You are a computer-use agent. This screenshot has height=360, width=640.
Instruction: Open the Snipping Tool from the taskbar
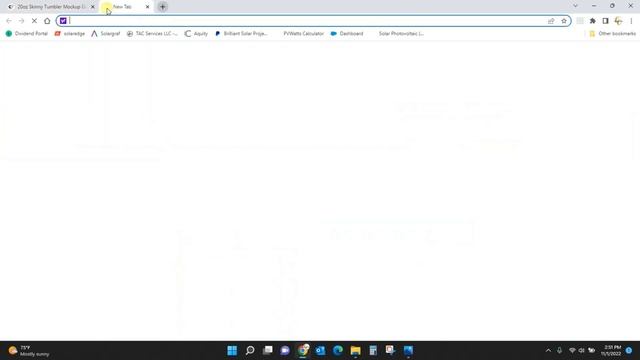[x=391, y=350]
